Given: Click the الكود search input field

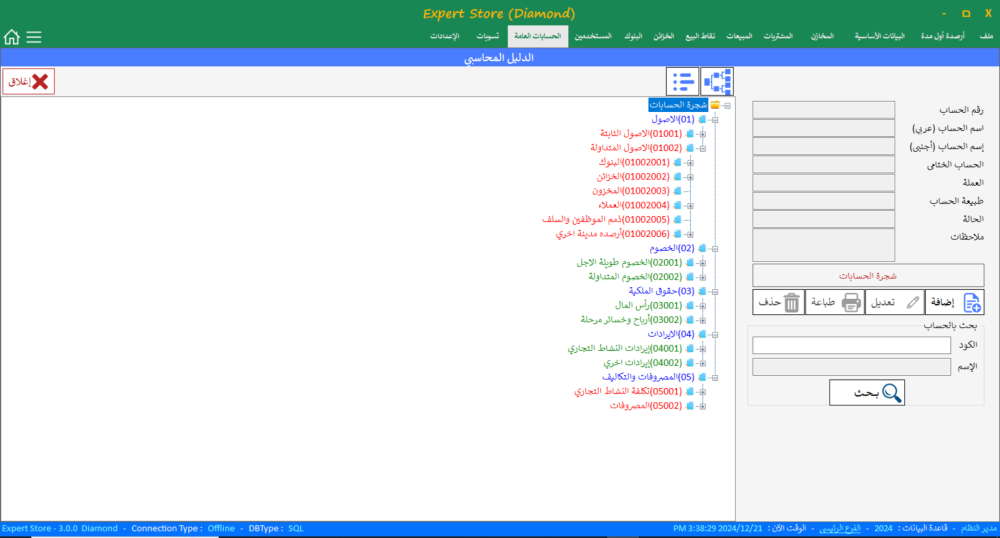Looking at the screenshot, I should [851, 345].
